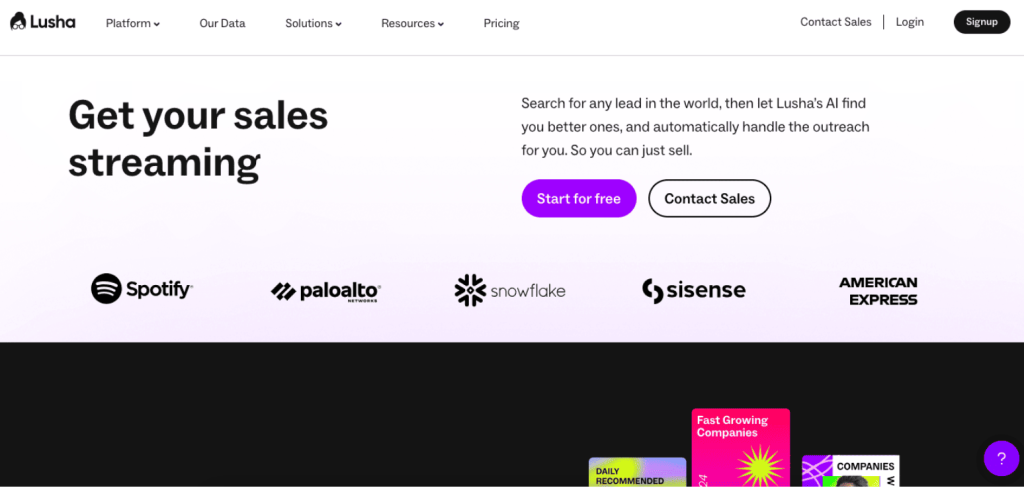
Task: Click the starburst on Fast Growing Companies card
Action: click(x=760, y=466)
